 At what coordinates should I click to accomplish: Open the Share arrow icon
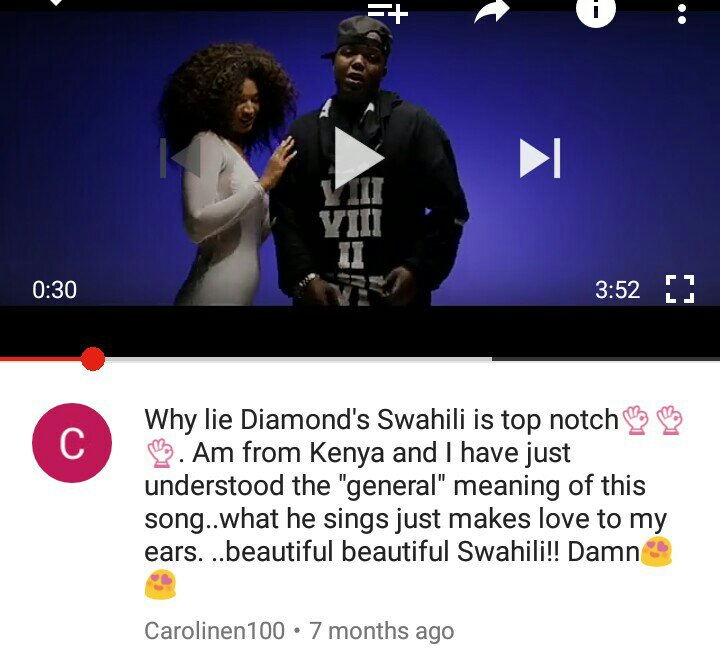click(492, 11)
